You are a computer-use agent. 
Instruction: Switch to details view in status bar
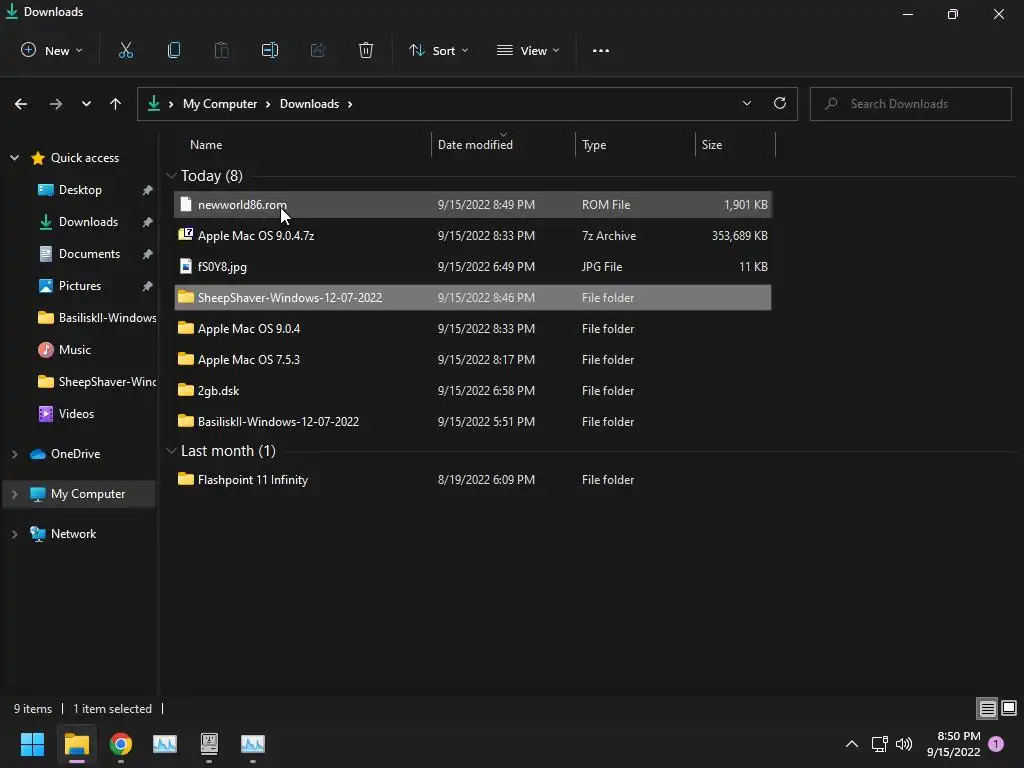point(987,708)
